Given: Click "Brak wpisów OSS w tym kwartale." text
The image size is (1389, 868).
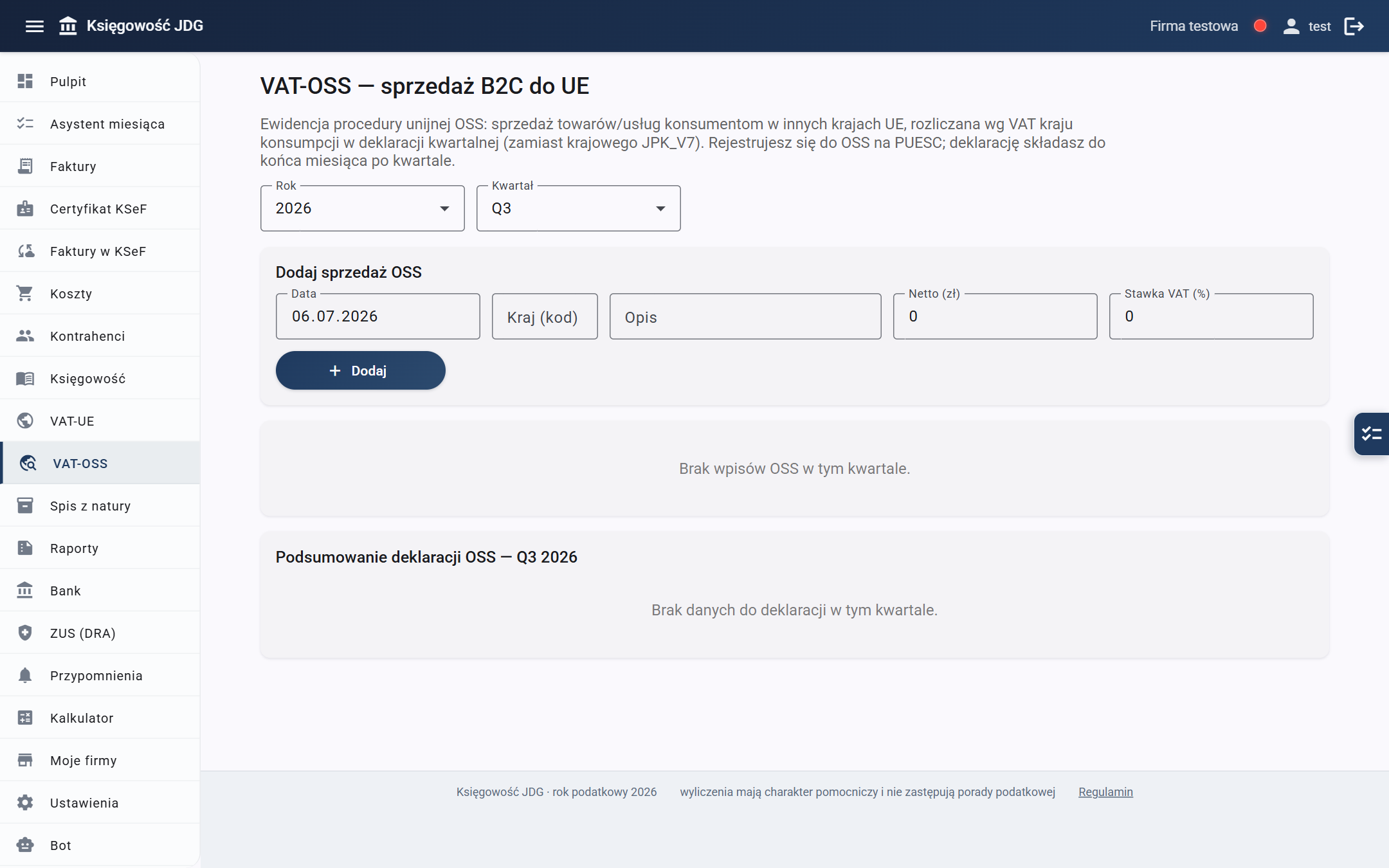Looking at the screenshot, I should tap(794, 469).
